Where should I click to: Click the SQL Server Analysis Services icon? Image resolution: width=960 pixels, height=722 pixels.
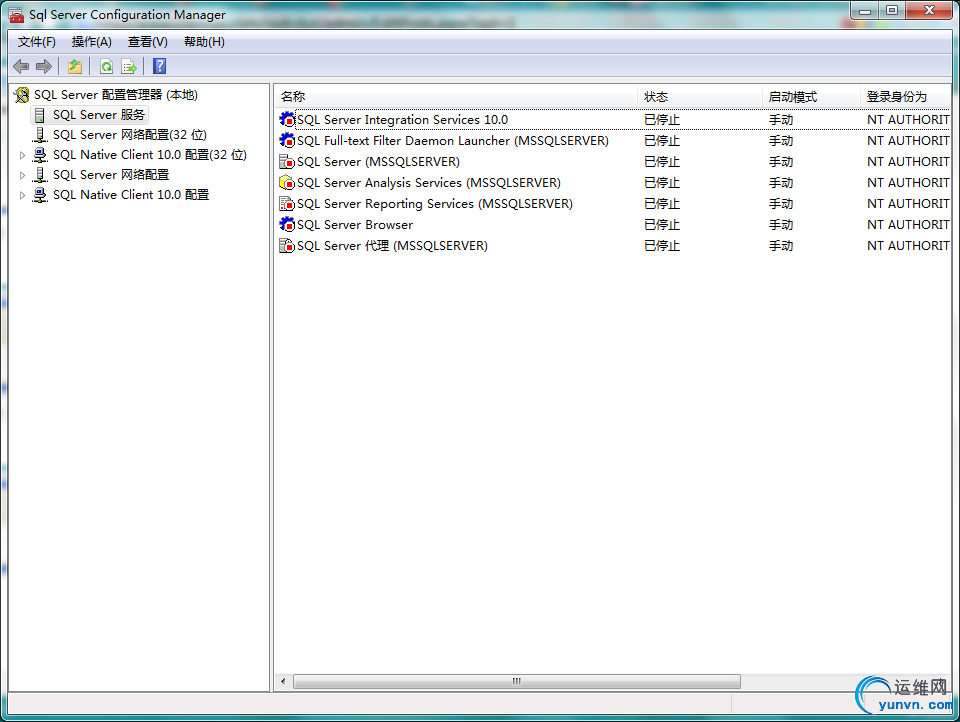tap(287, 182)
